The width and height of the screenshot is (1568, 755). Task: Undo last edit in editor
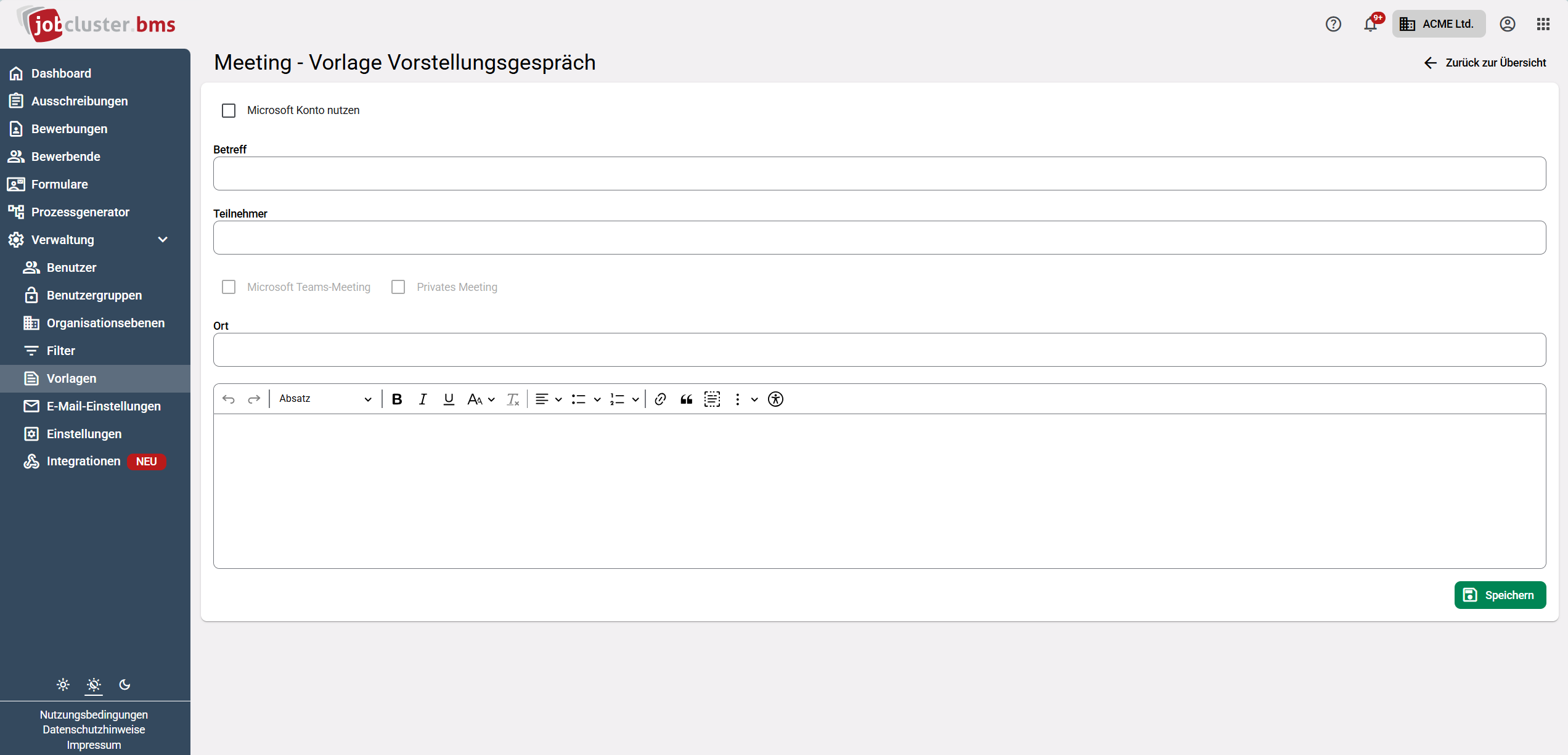point(229,399)
